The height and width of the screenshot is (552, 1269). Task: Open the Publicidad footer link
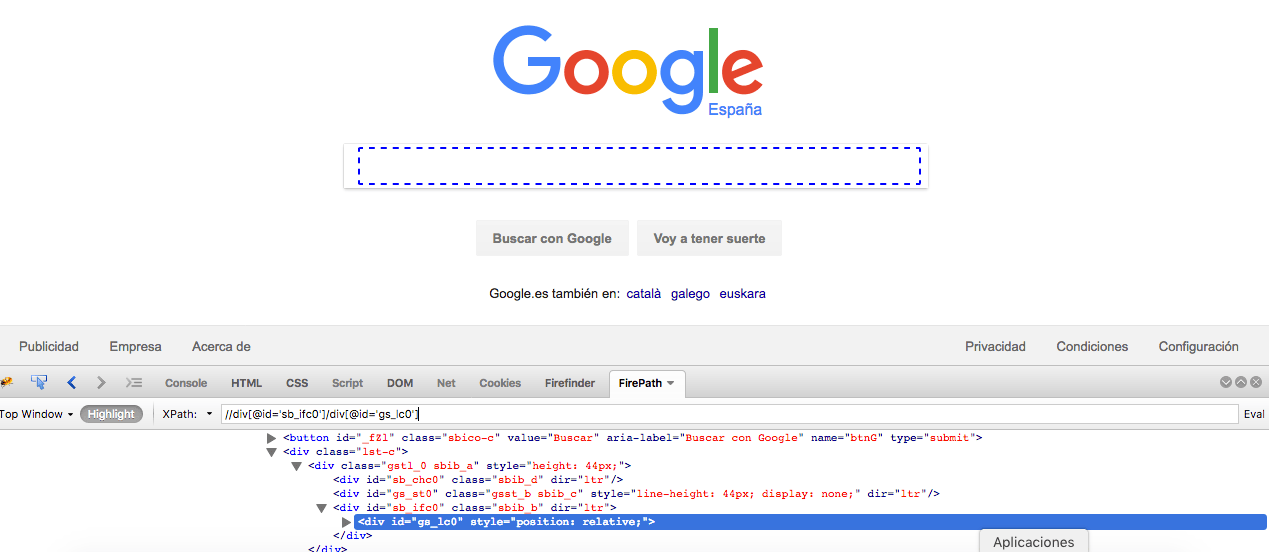[49, 347]
